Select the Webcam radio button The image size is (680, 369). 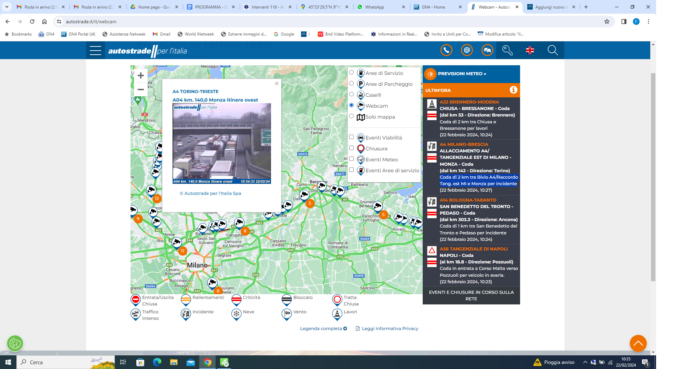(x=352, y=105)
